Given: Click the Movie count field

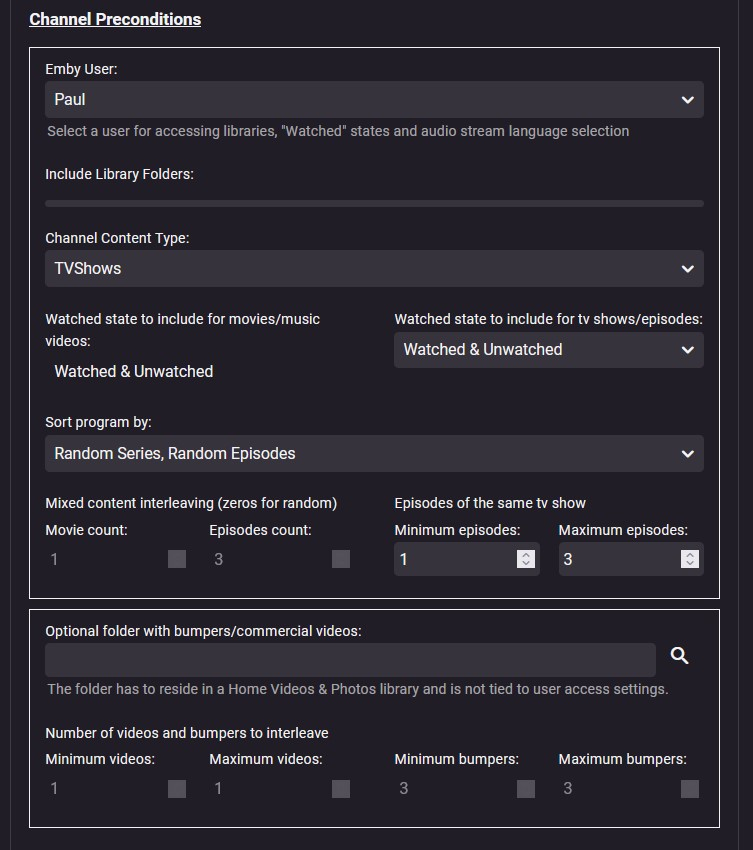Looking at the screenshot, I should pyautogui.click(x=105, y=560).
